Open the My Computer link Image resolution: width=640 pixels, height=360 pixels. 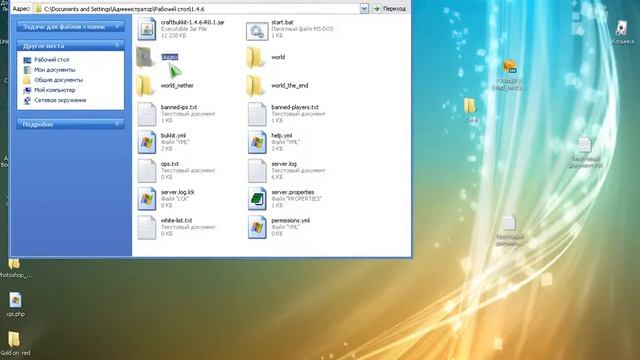point(54,90)
